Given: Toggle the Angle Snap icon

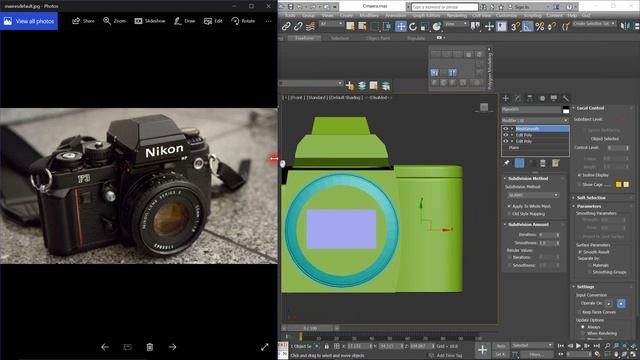Looking at the screenshot, I should point(527,27).
